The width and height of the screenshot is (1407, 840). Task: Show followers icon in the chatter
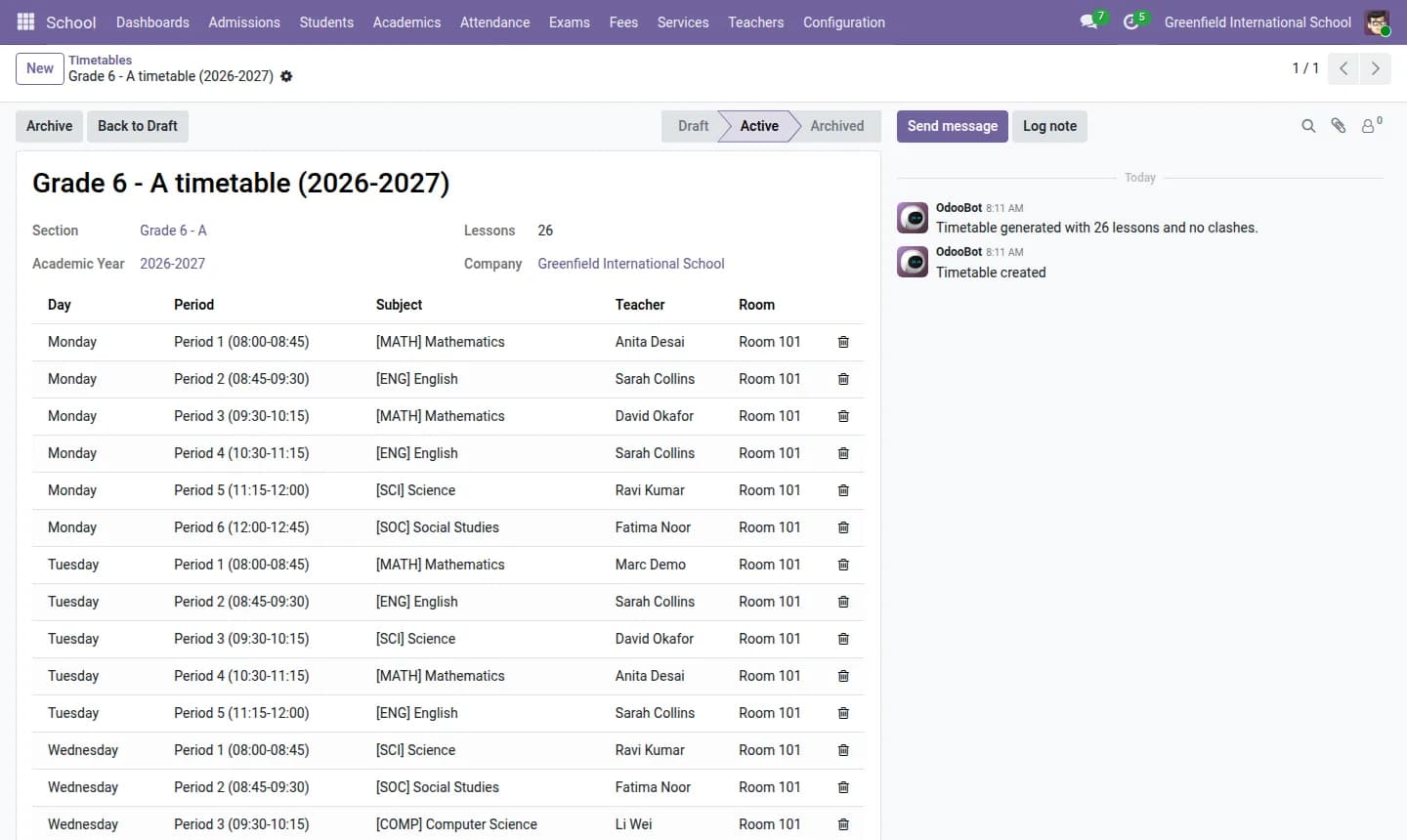coord(1371,126)
